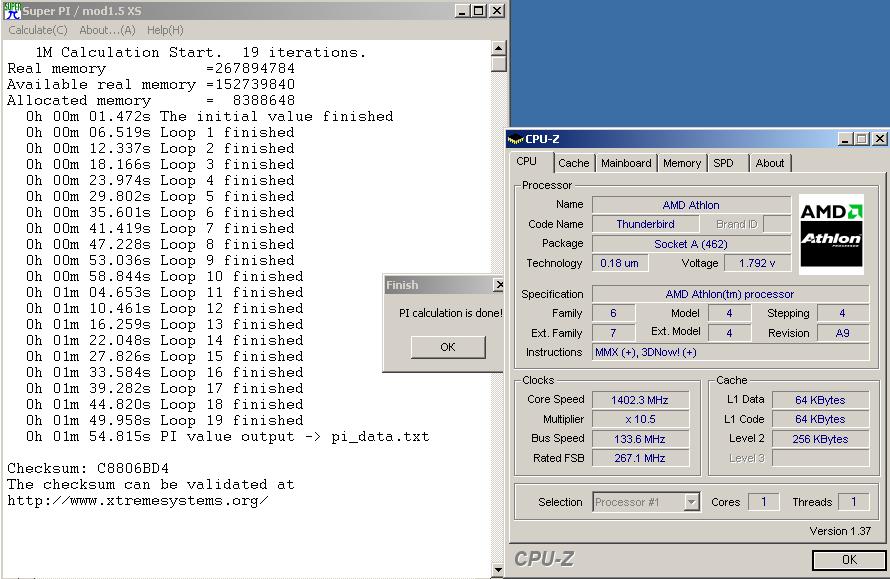890x579 pixels.
Task: Click the http://www.xtremesystems.org/ text
Action: [x=137, y=501]
